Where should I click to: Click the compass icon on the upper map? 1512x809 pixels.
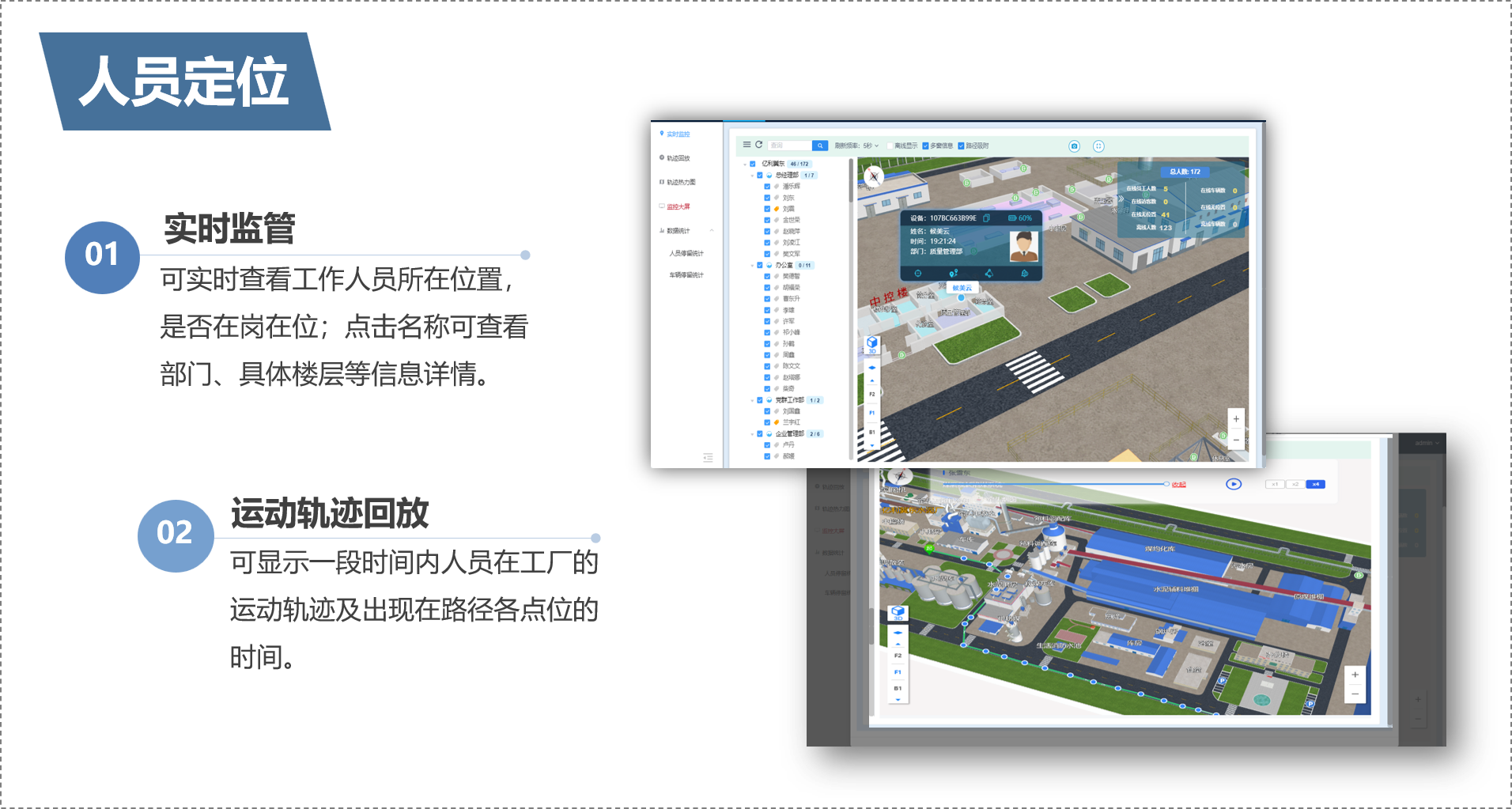tap(873, 176)
